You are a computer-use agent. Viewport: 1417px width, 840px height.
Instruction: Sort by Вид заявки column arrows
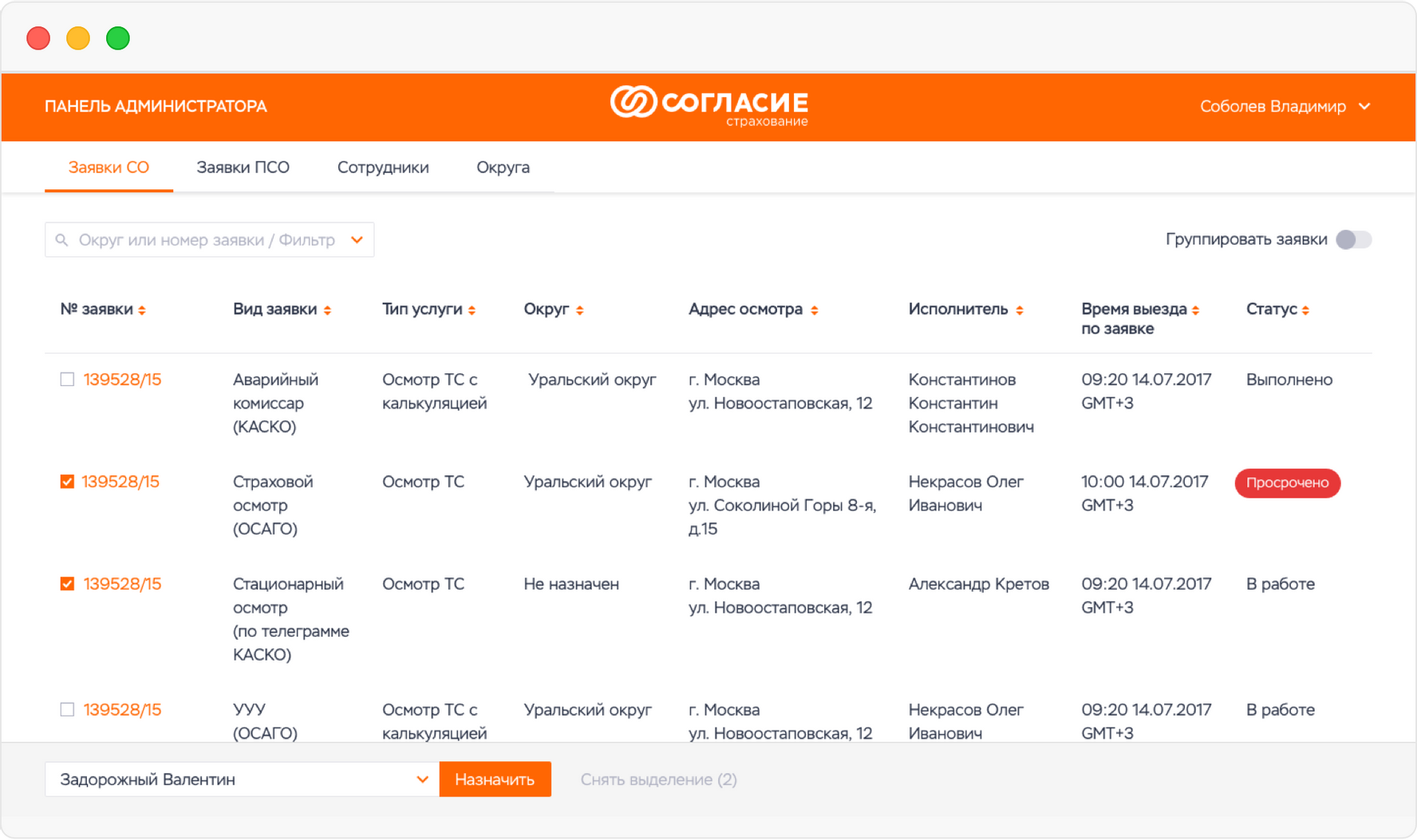(327, 310)
